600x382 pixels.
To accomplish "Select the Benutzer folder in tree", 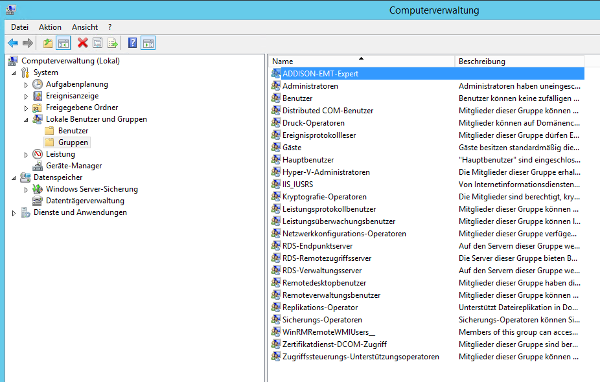I will [x=73, y=131].
